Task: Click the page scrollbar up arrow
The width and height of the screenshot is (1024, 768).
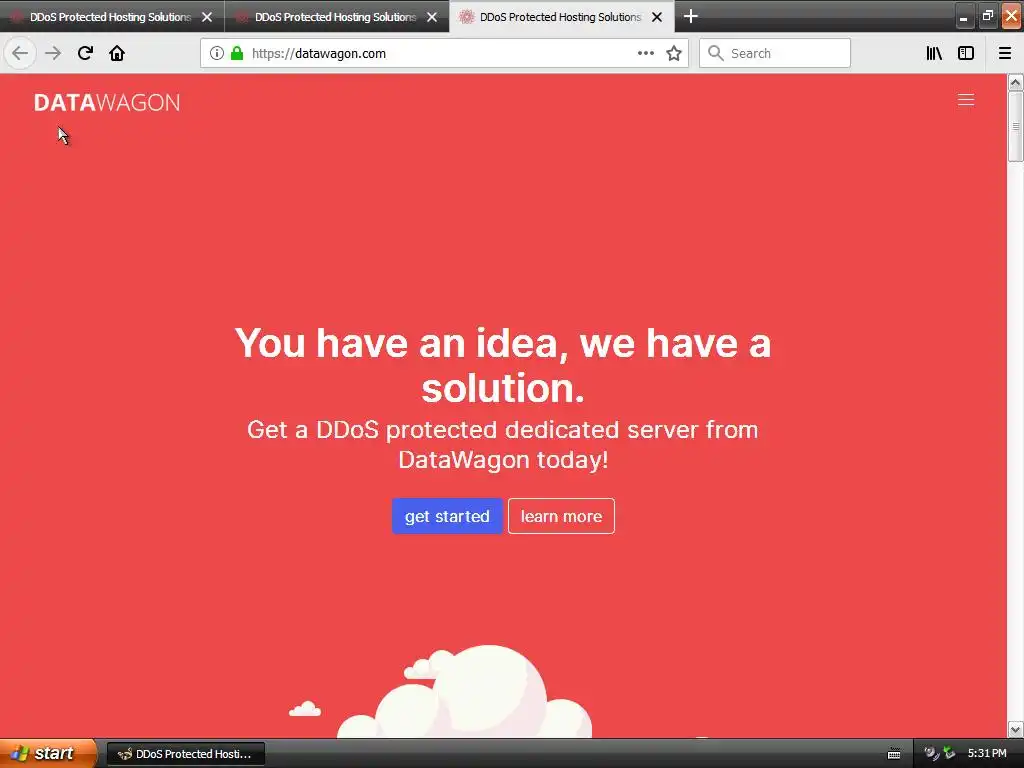Action: point(1016,82)
